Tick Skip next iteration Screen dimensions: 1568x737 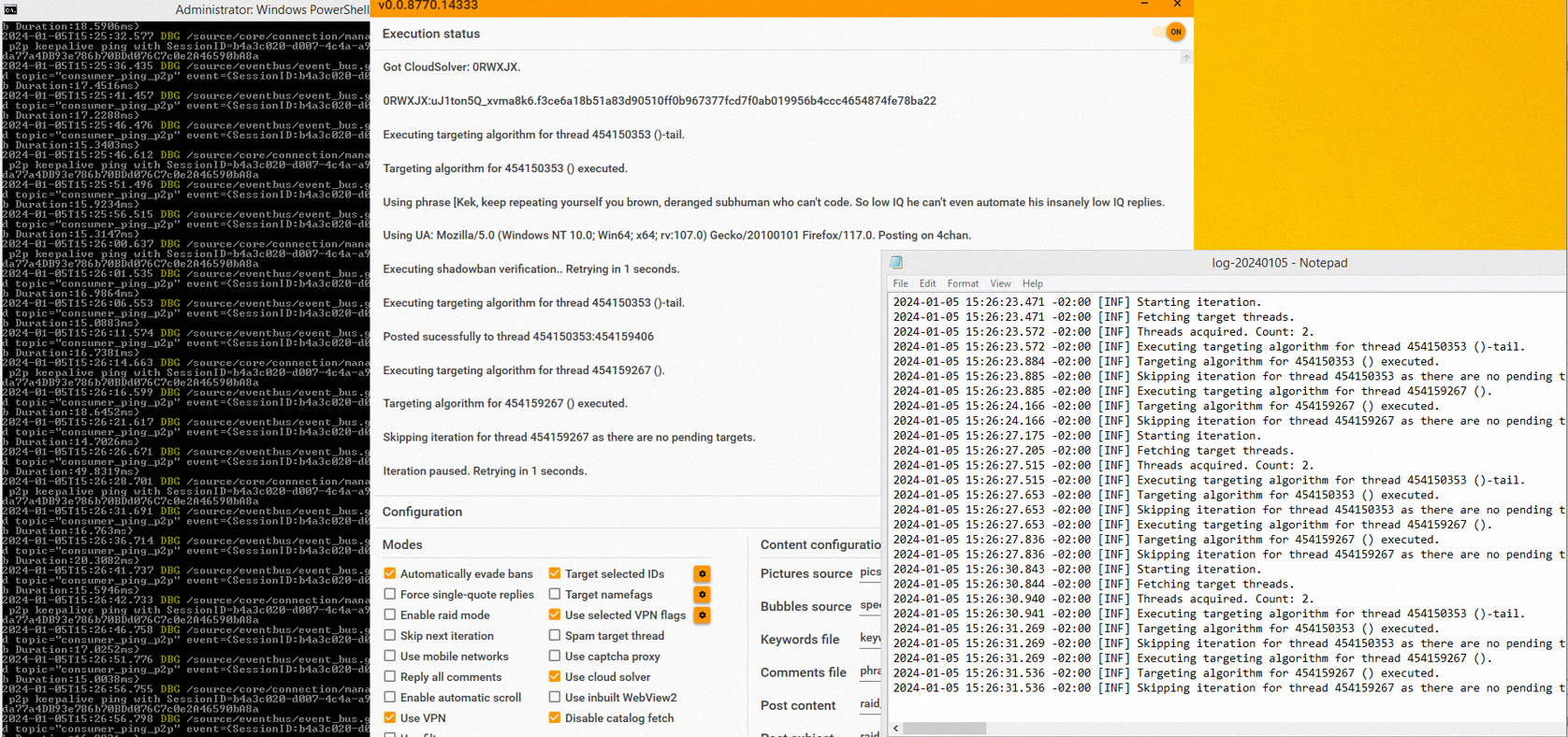(390, 636)
